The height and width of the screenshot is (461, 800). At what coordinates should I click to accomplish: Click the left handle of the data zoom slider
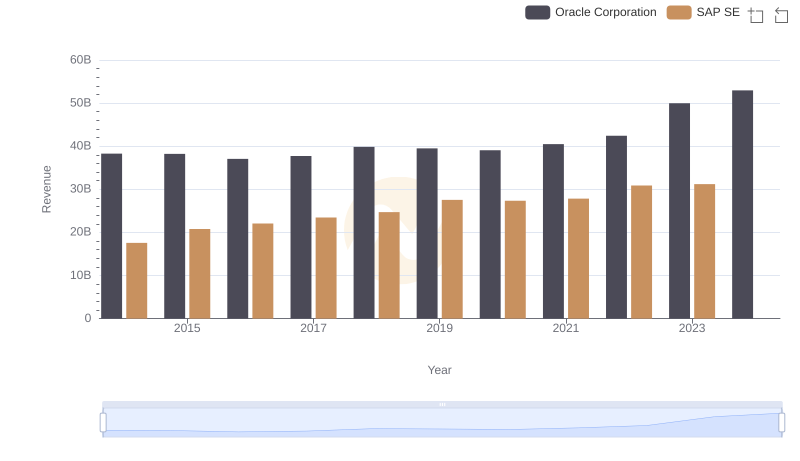[103, 423]
